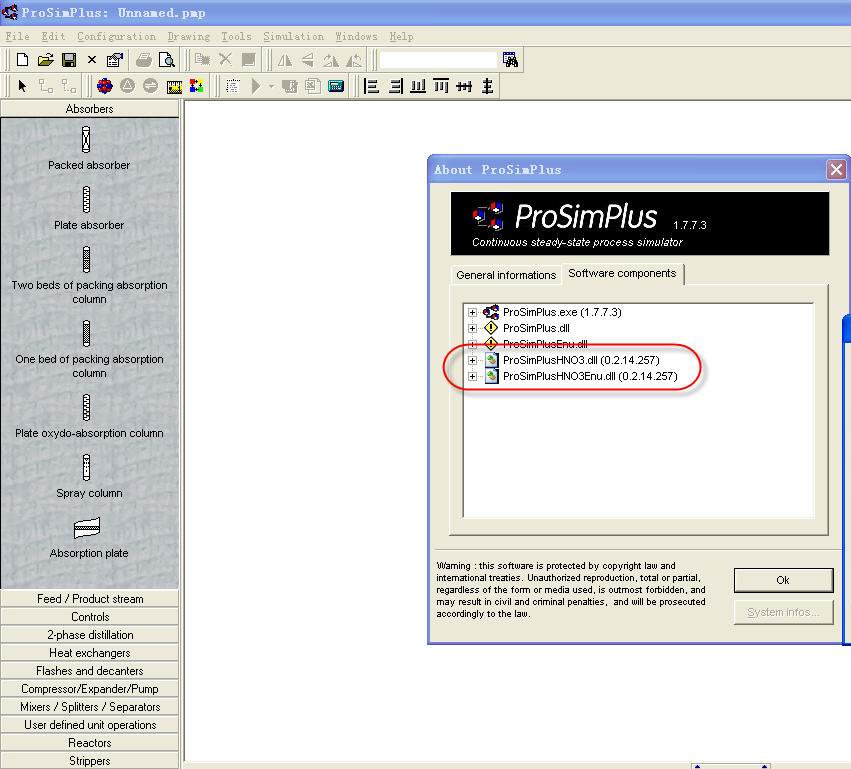
Task: Expand Feed / Product stream category
Action: click(90, 599)
